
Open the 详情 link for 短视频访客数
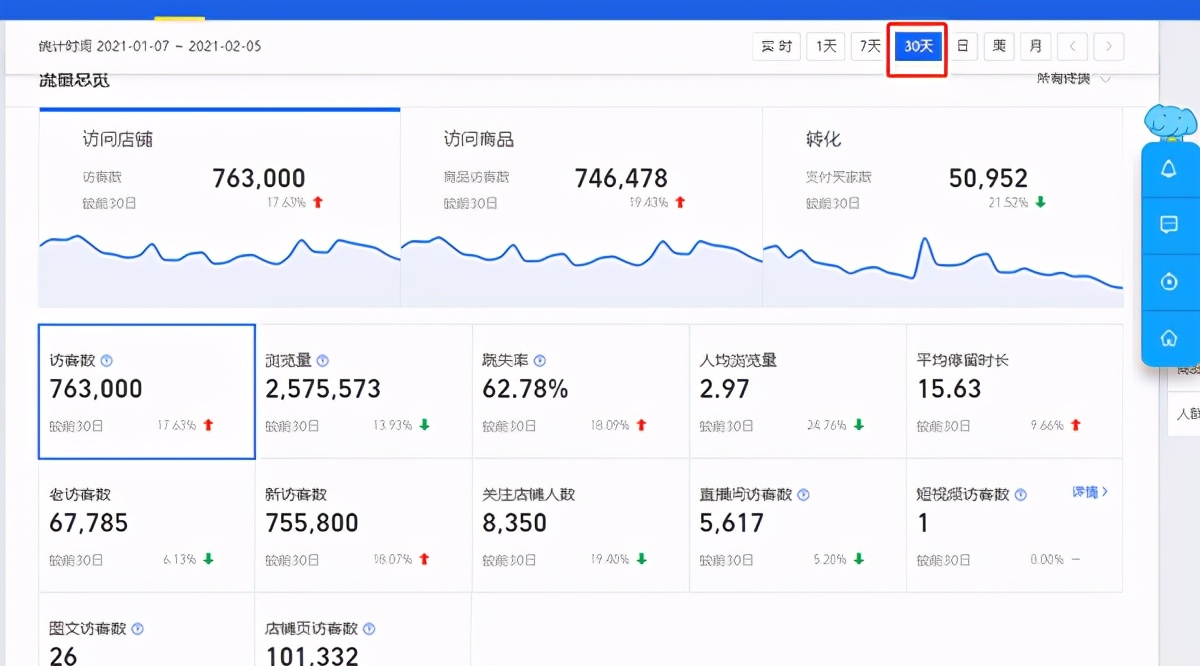(1090, 492)
